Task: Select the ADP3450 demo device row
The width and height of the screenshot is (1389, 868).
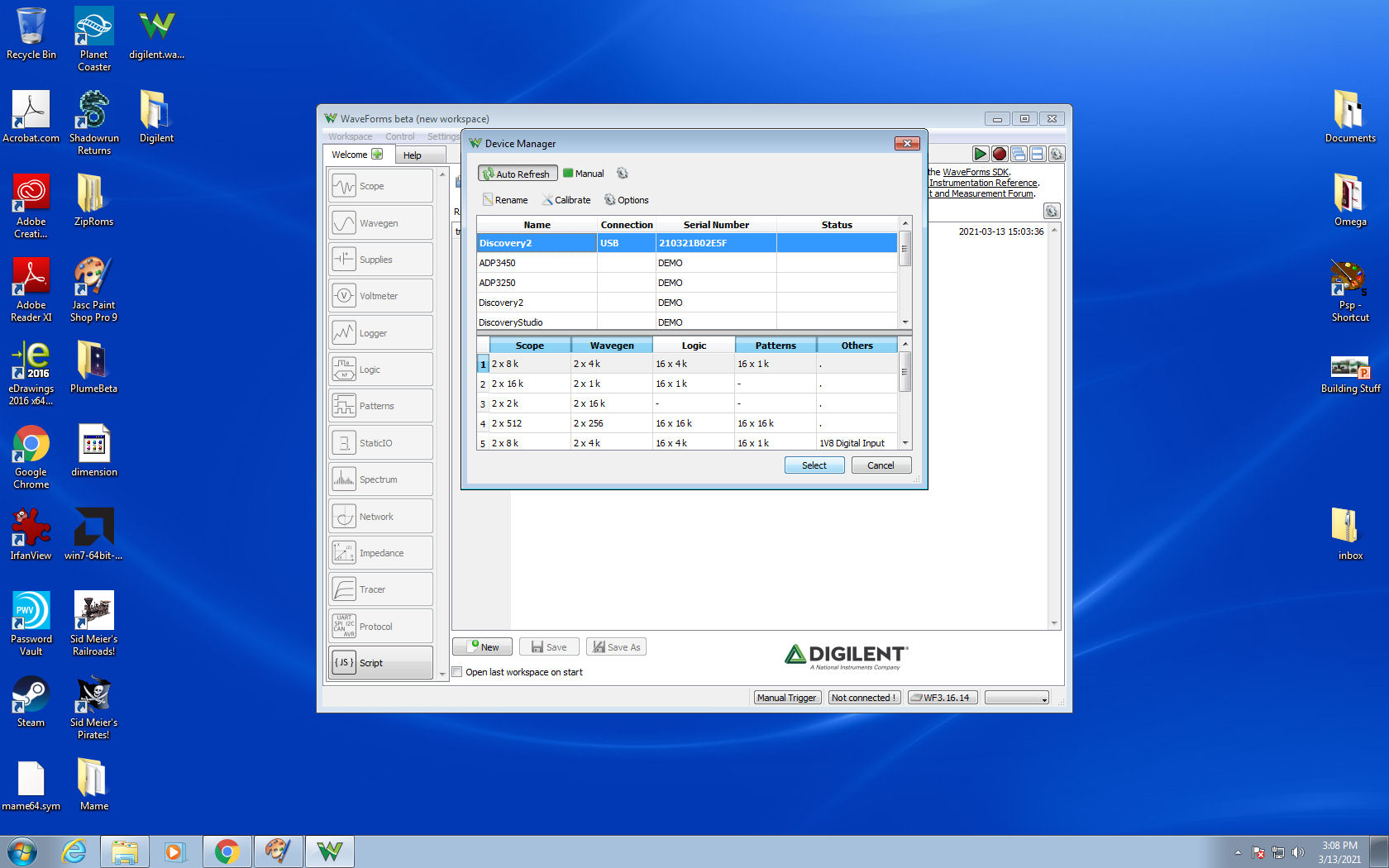Action: coord(687,263)
